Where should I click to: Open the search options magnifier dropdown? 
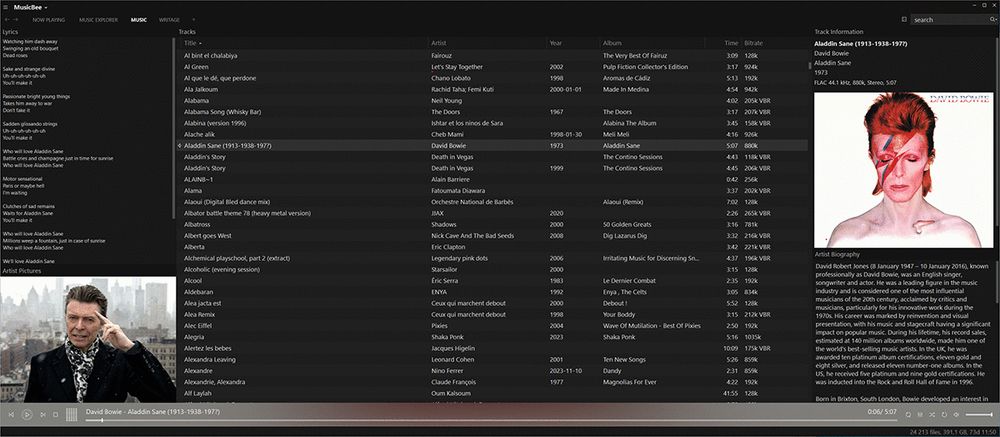click(x=992, y=20)
